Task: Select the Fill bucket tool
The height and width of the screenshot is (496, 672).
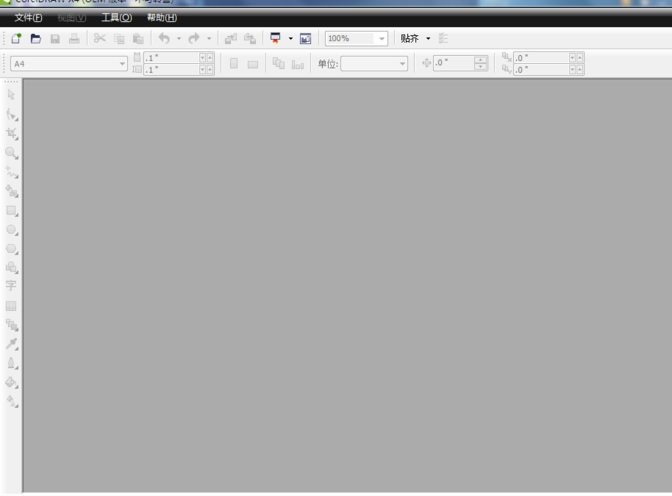Action: tap(12, 383)
